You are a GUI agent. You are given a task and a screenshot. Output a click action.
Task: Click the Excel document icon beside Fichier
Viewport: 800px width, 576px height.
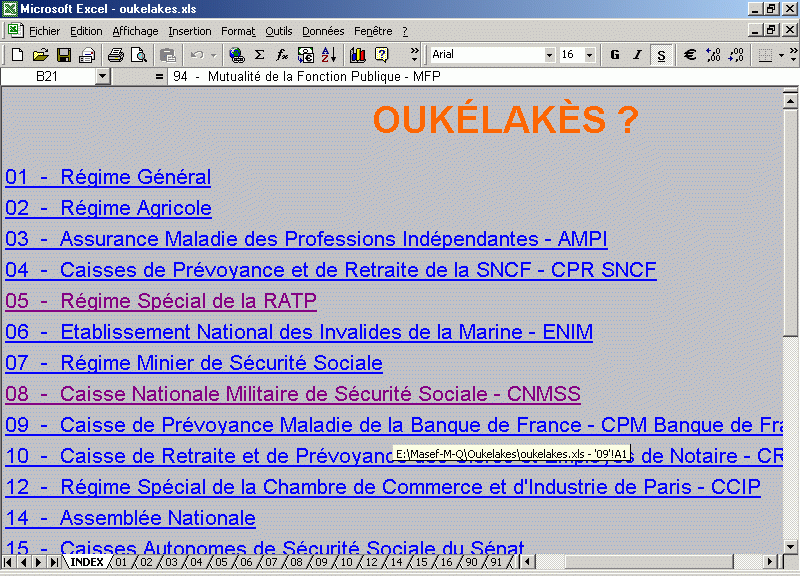[x=15, y=31]
